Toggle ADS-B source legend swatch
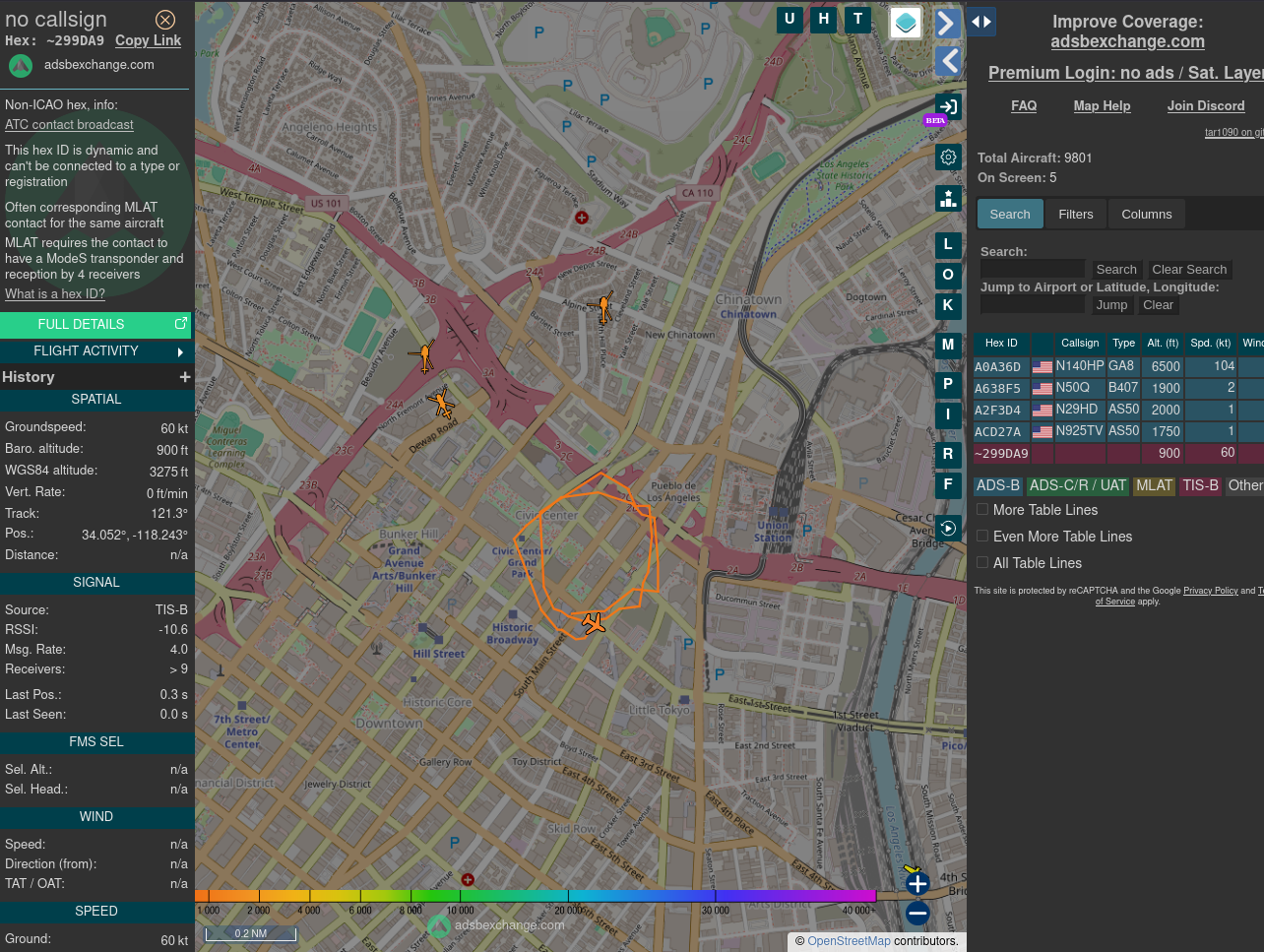Screen dimensions: 1264x952 coord(998,485)
